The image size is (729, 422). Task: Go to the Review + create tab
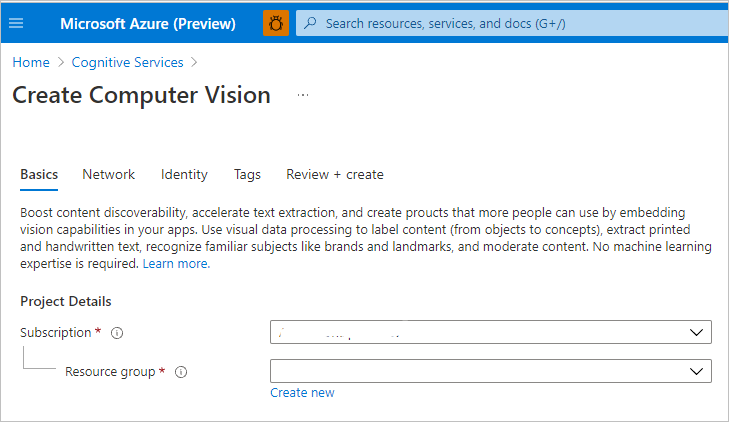[x=334, y=174]
